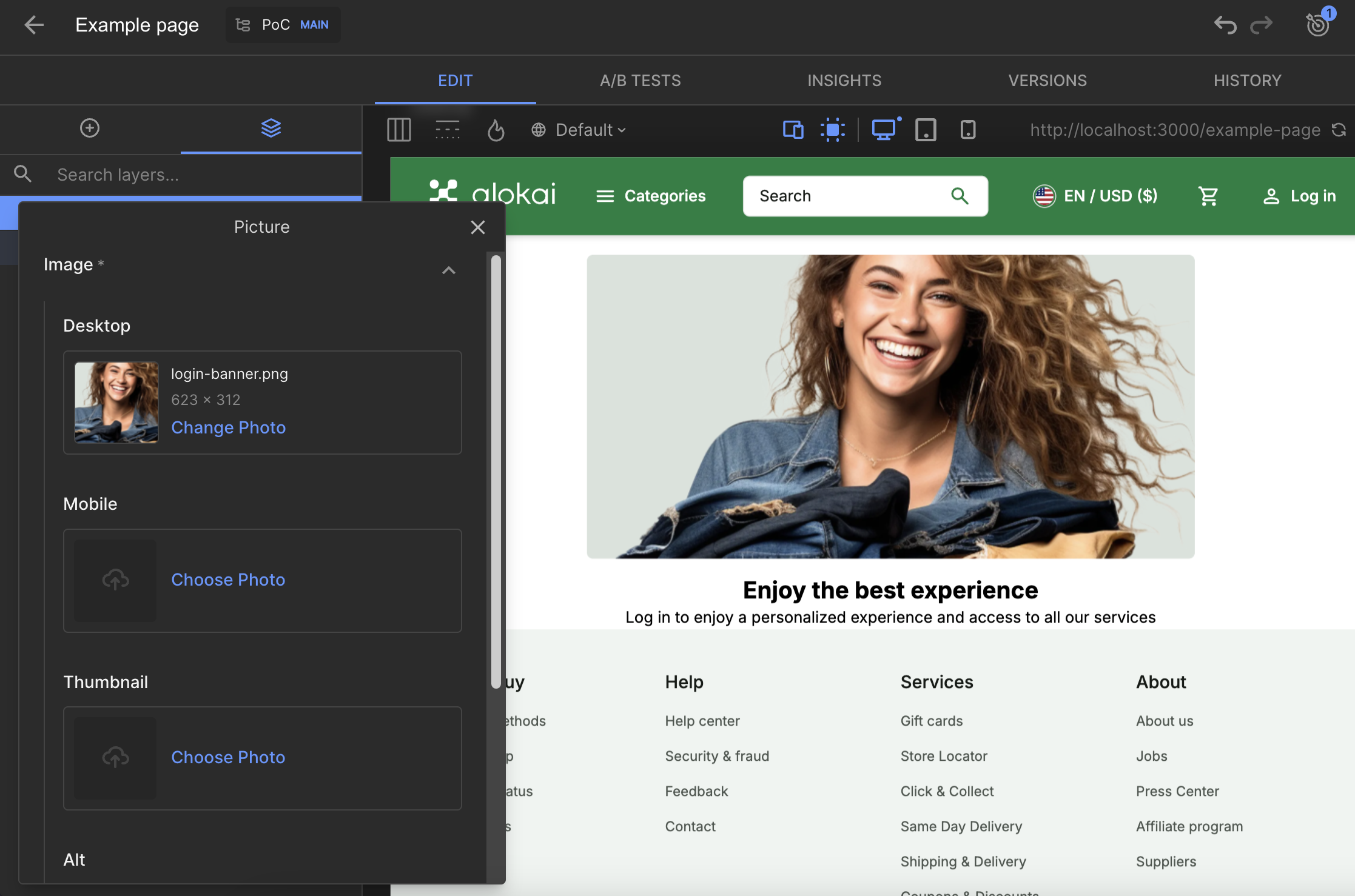Select the mobile phone viewport icon
The width and height of the screenshot is (1355, 896).
[968, 130]
